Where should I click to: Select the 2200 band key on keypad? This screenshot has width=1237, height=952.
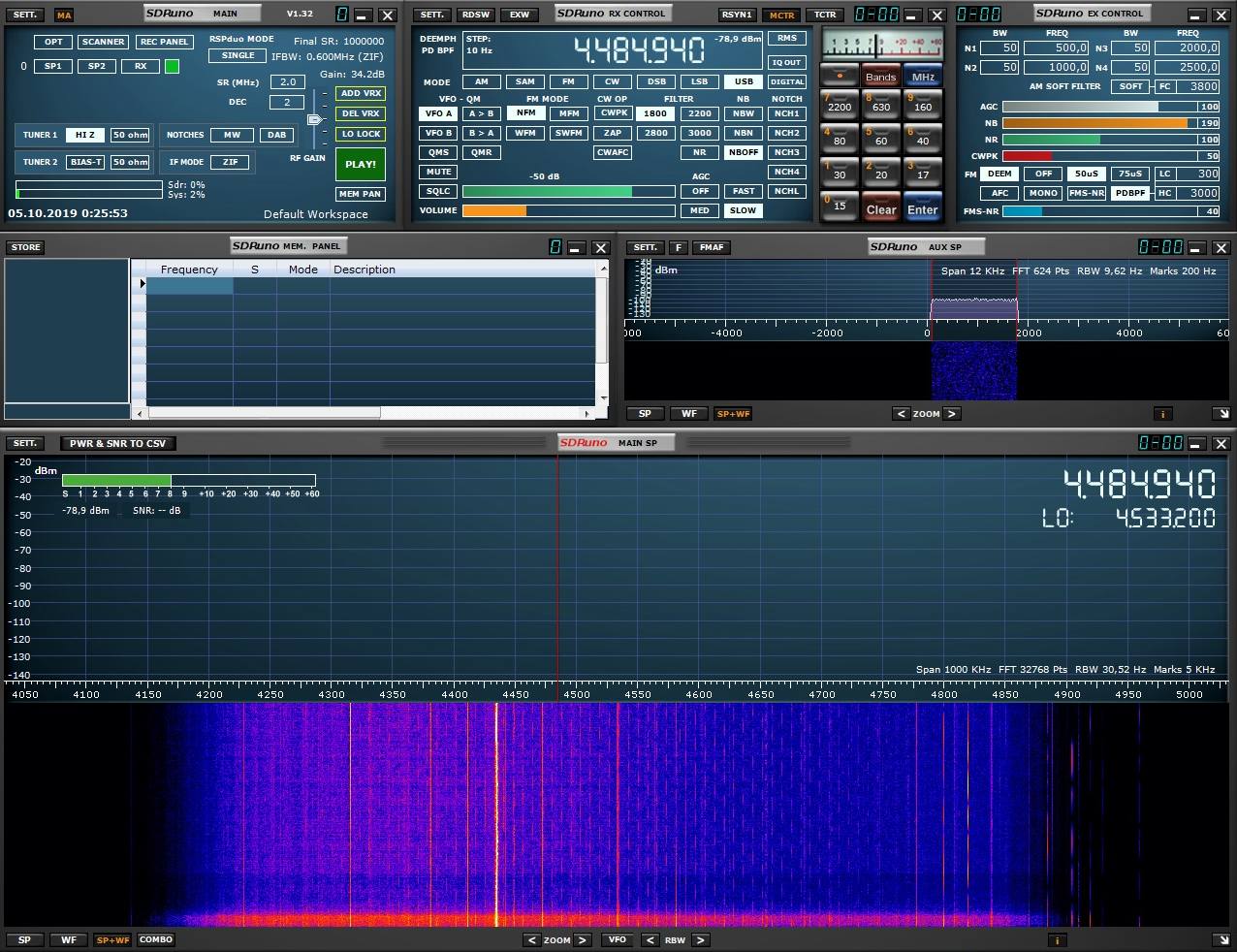coord(839,105)
